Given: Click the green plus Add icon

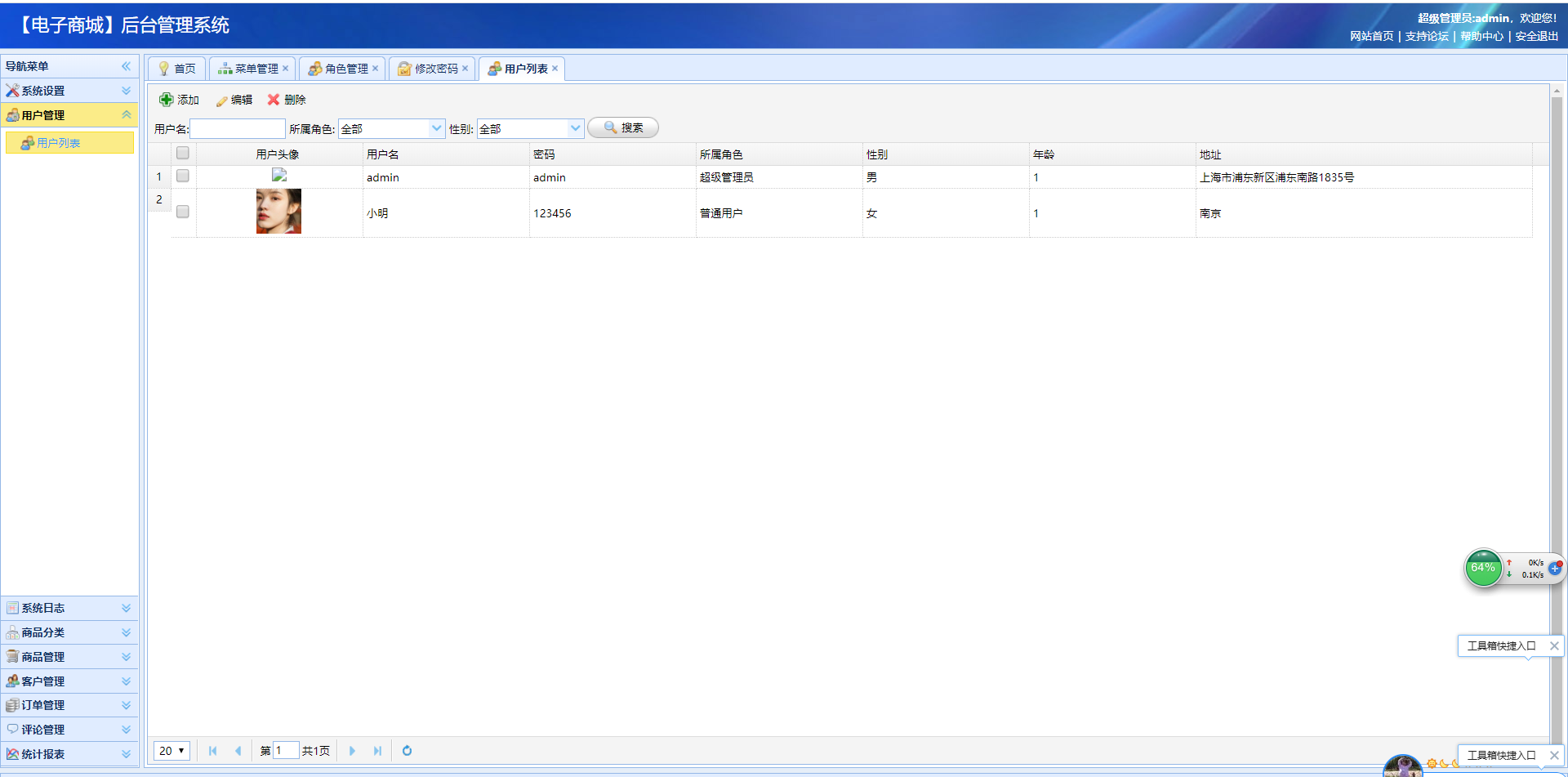Looking at the screenshot, I should pyautogui.click(x=166, y=100).
